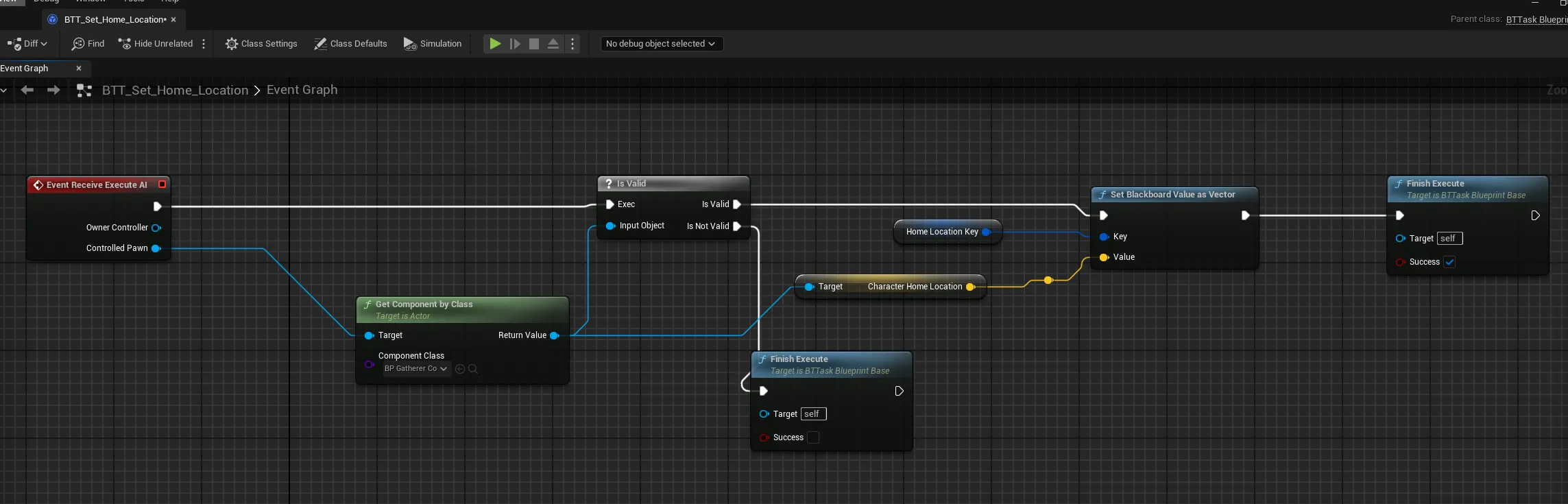This screenshot has width=1568, height=504.
Task: Uncheck Success on the checked Finish Execute node
Action: pyautogui.click(x=1449, y=262)
